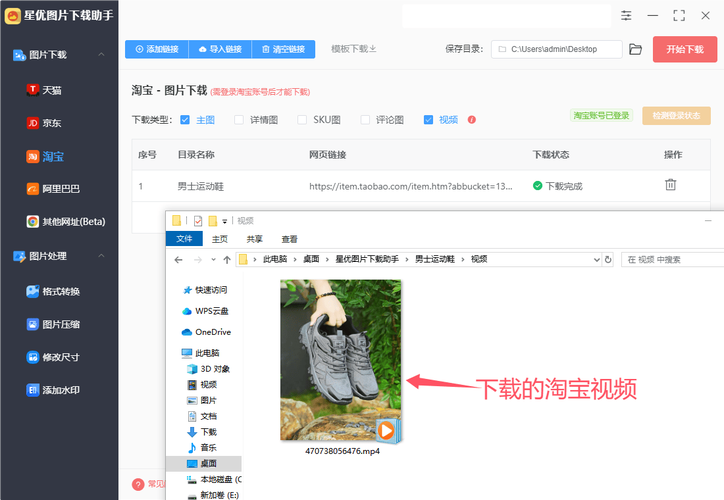
Task: Click the red info icon beside 视频
Action: click(471, 120)
